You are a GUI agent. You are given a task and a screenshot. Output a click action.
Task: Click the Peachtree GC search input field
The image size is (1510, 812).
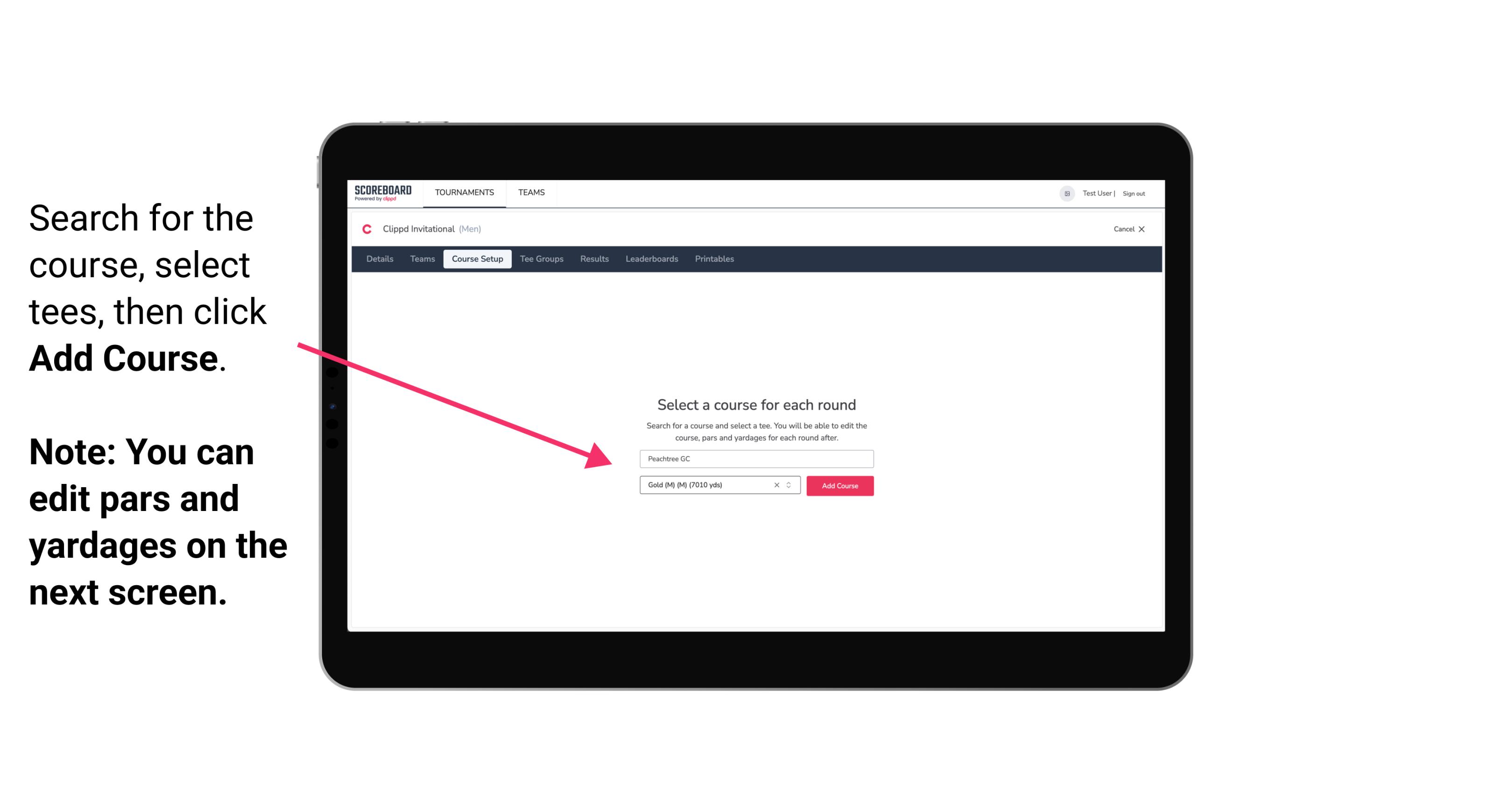(x=757, y=457)
